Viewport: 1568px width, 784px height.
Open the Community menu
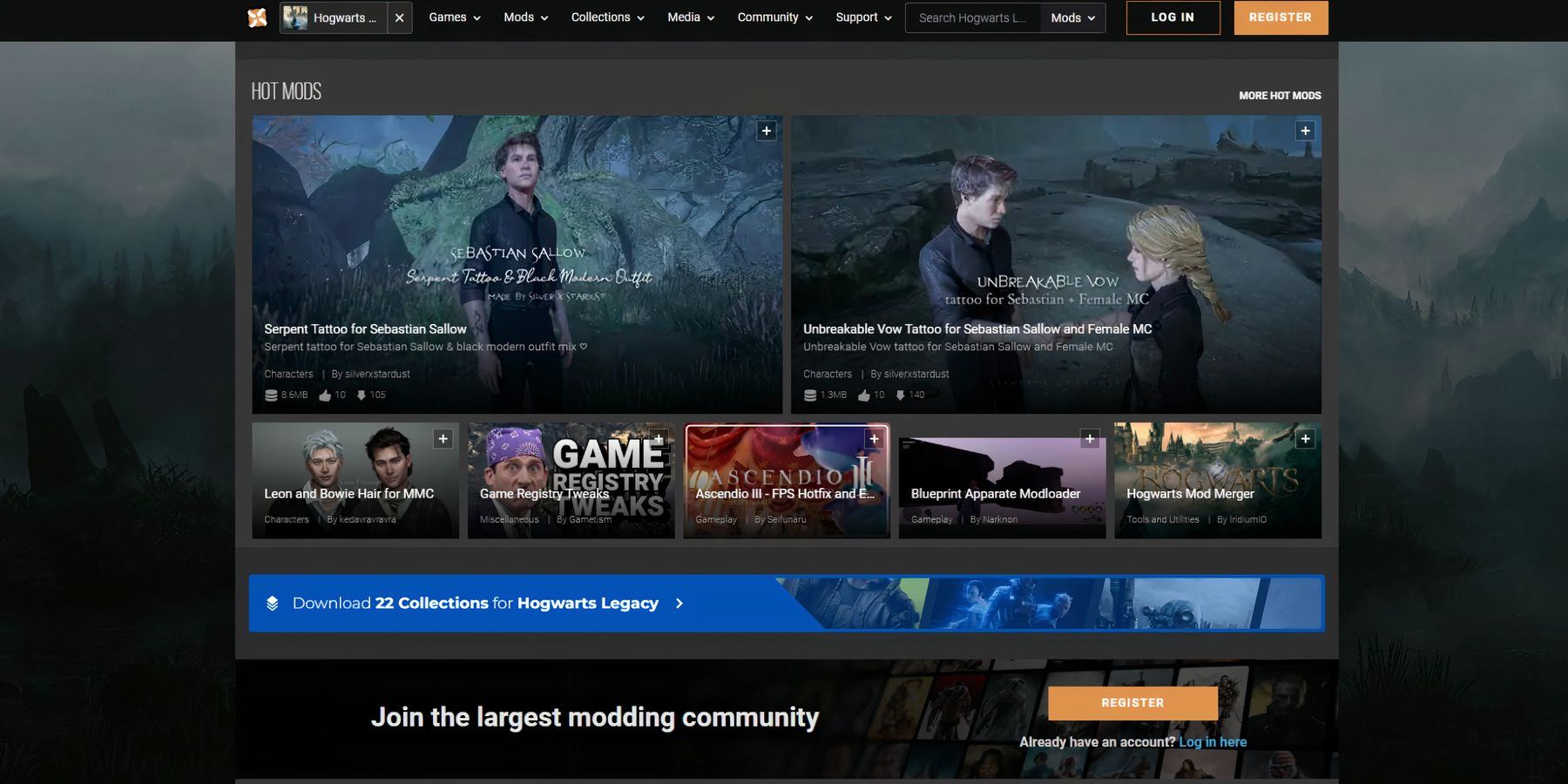(x=774, y=17)
